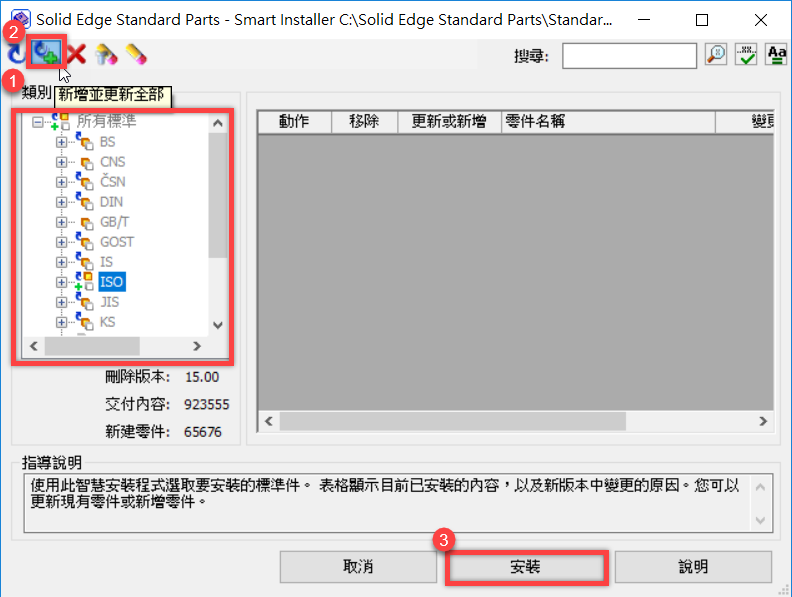Viewport: 792px width, 597px height.
Task: Collapse the 所有標準 root tree node
Action: pyautogui.click(x=37, y=122)
